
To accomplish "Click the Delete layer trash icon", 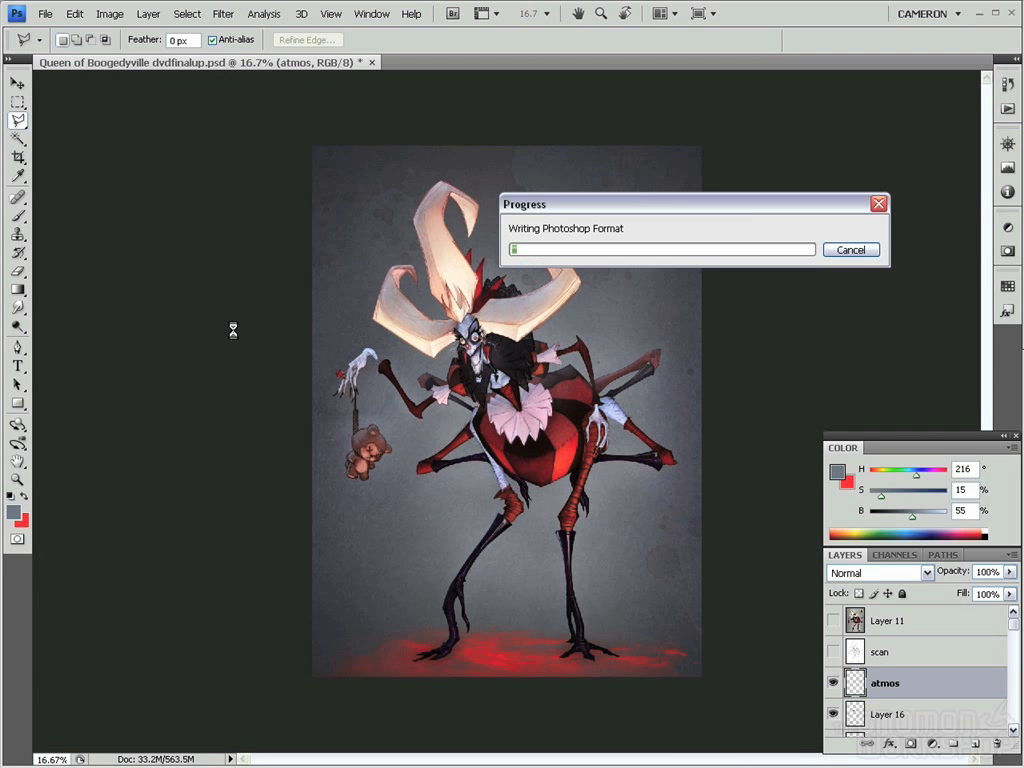I will 997,744.
